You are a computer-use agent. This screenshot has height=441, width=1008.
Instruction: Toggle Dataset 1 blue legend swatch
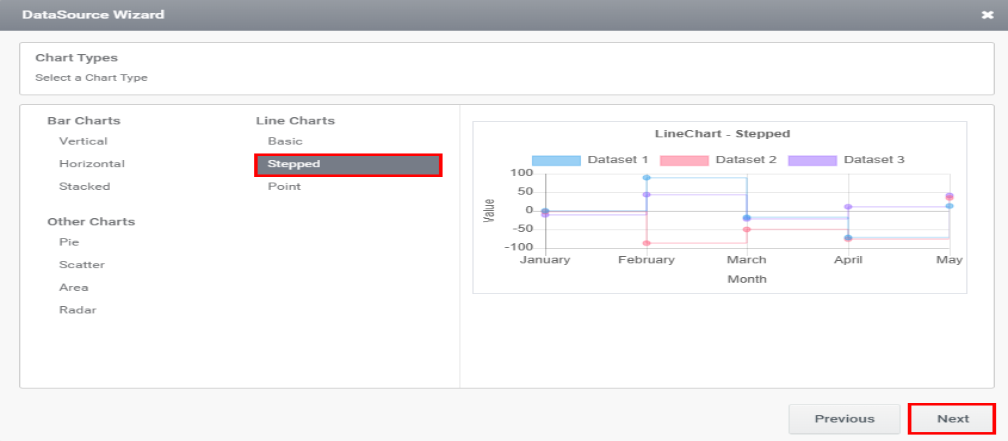(556, 160)
